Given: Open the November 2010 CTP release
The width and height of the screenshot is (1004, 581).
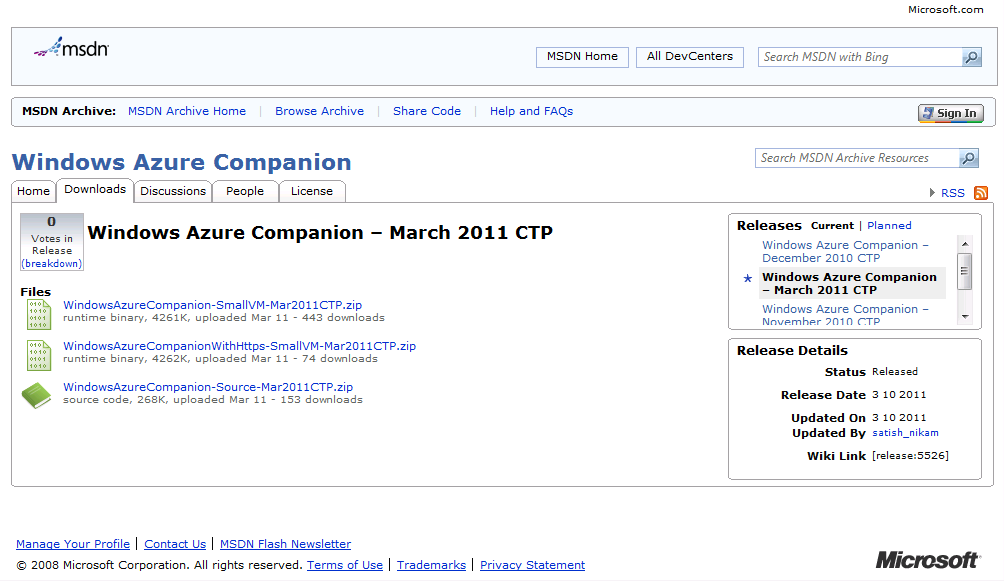Looking at the screenshot, I should pos(845,315).
